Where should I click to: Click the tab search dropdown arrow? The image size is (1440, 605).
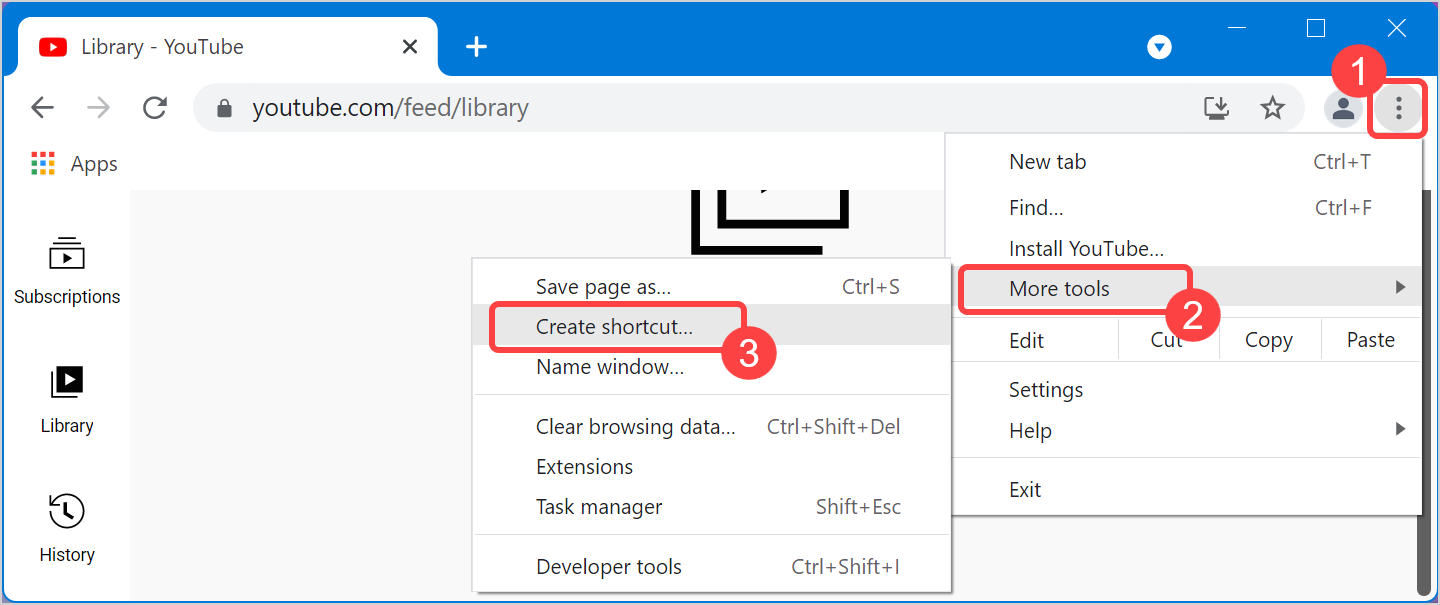(1159, 47)
